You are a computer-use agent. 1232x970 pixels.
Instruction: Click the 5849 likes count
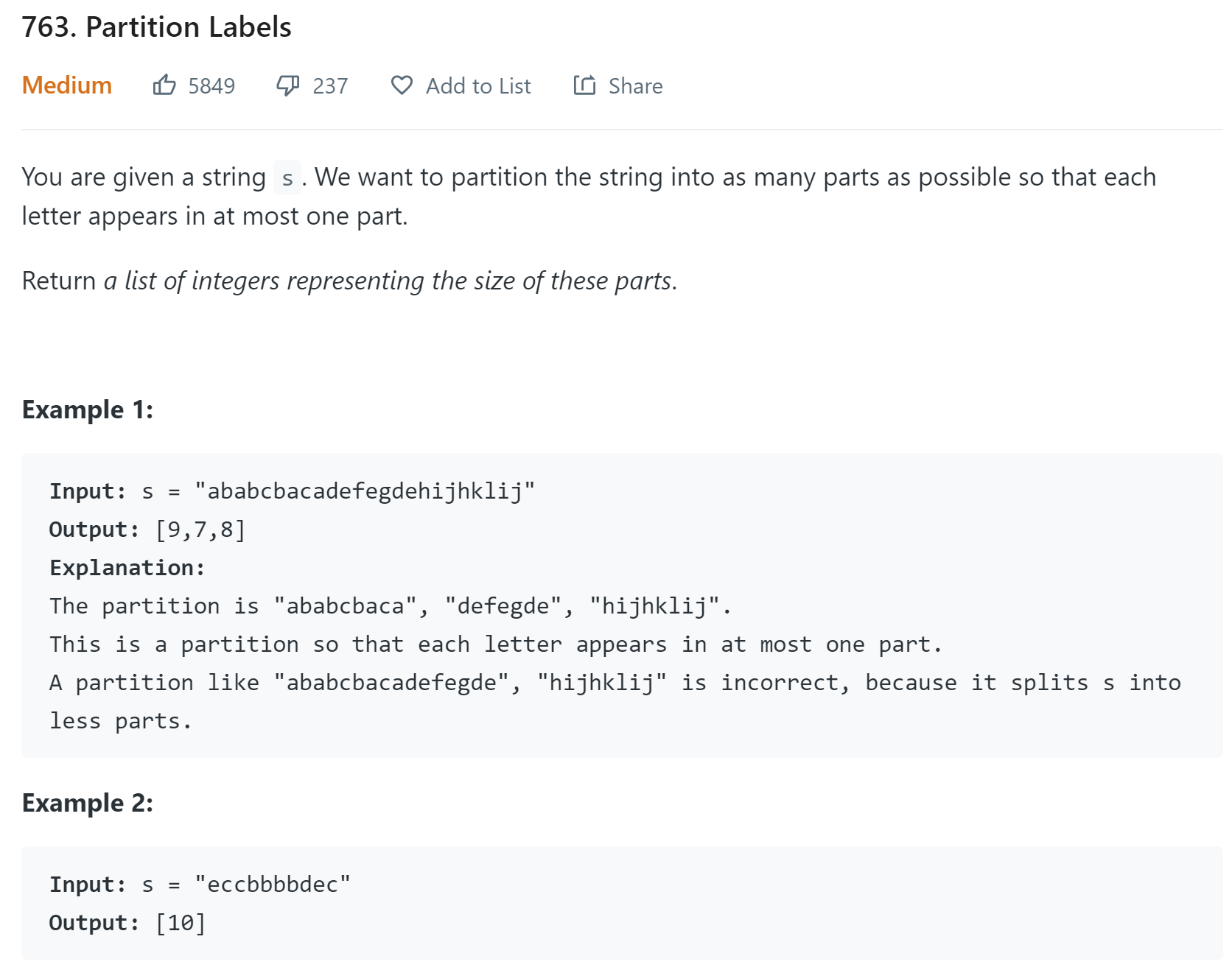211,86
